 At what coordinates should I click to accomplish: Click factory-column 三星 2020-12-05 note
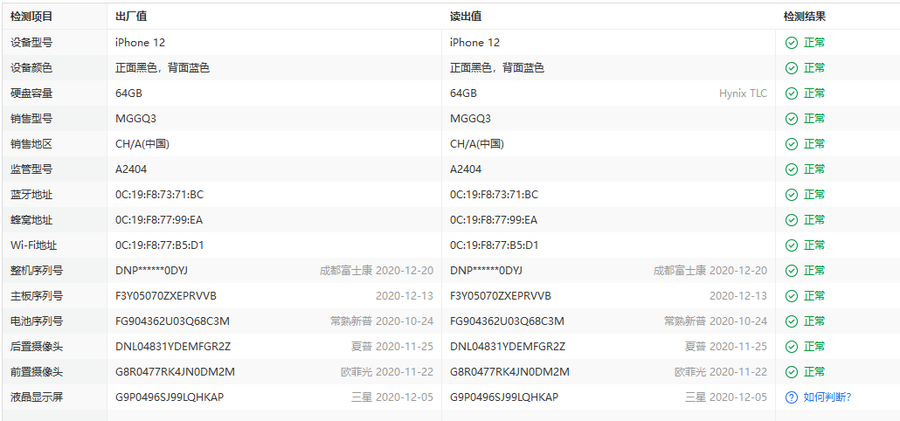[x=392, y=397]
